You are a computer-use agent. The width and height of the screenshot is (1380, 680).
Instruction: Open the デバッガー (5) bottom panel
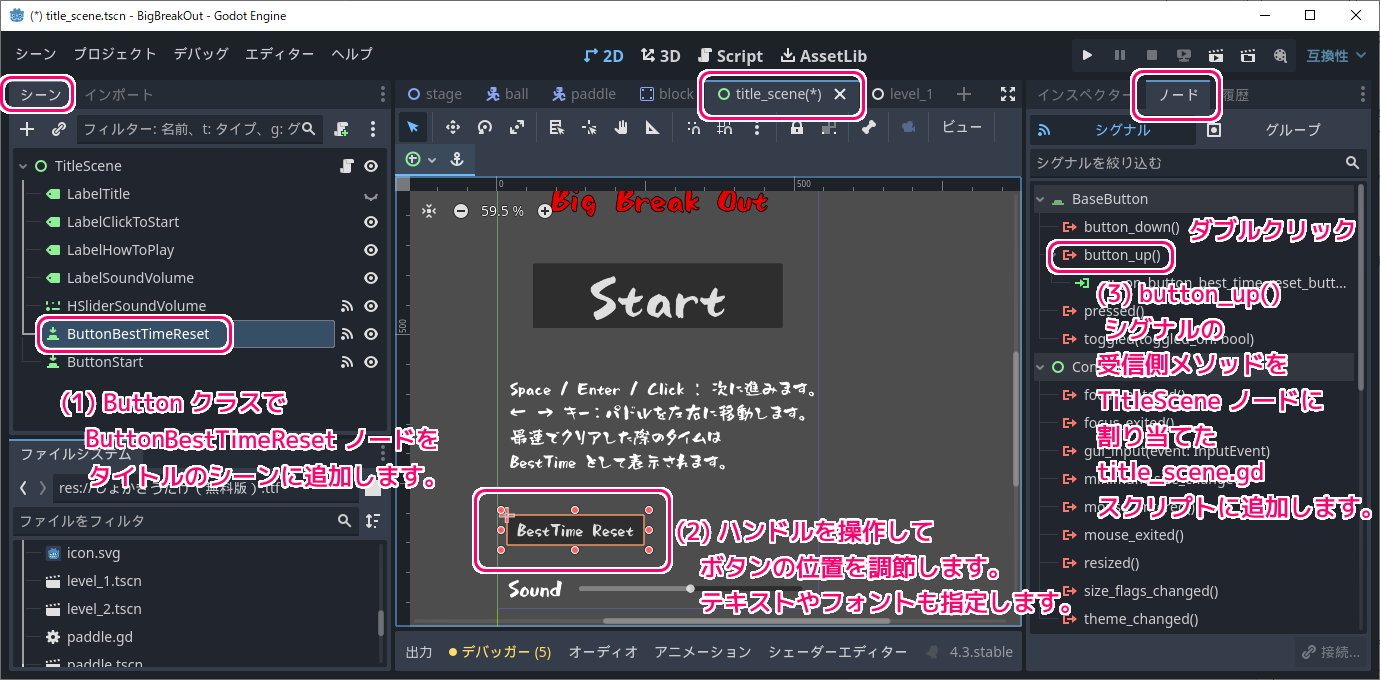tap(500, 652)
